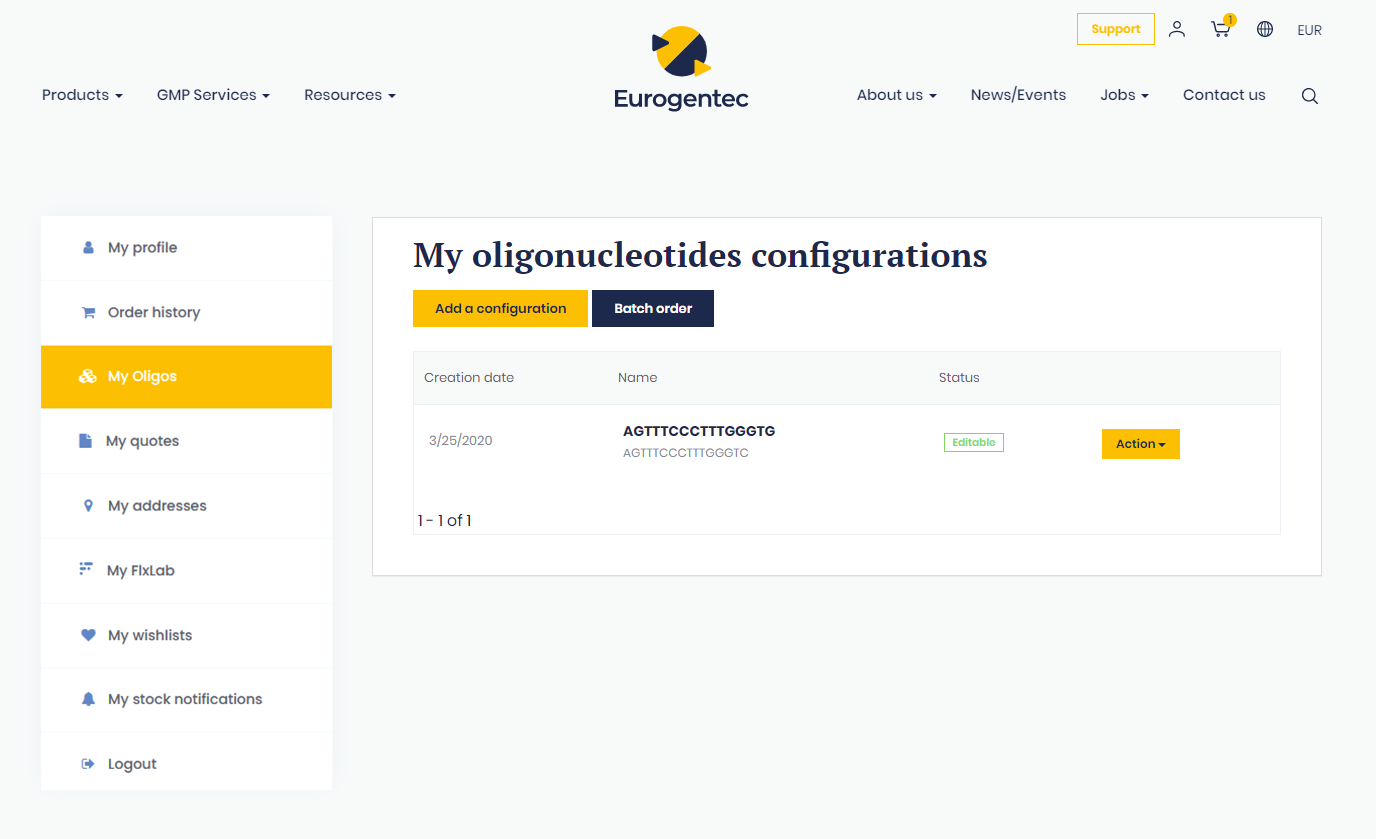Image resolution: width=1376 pixels, height=839 pixels.
Task: Click the bell icon beside My stock notifications
Action: pyautogui.click(x=88, y=699)
